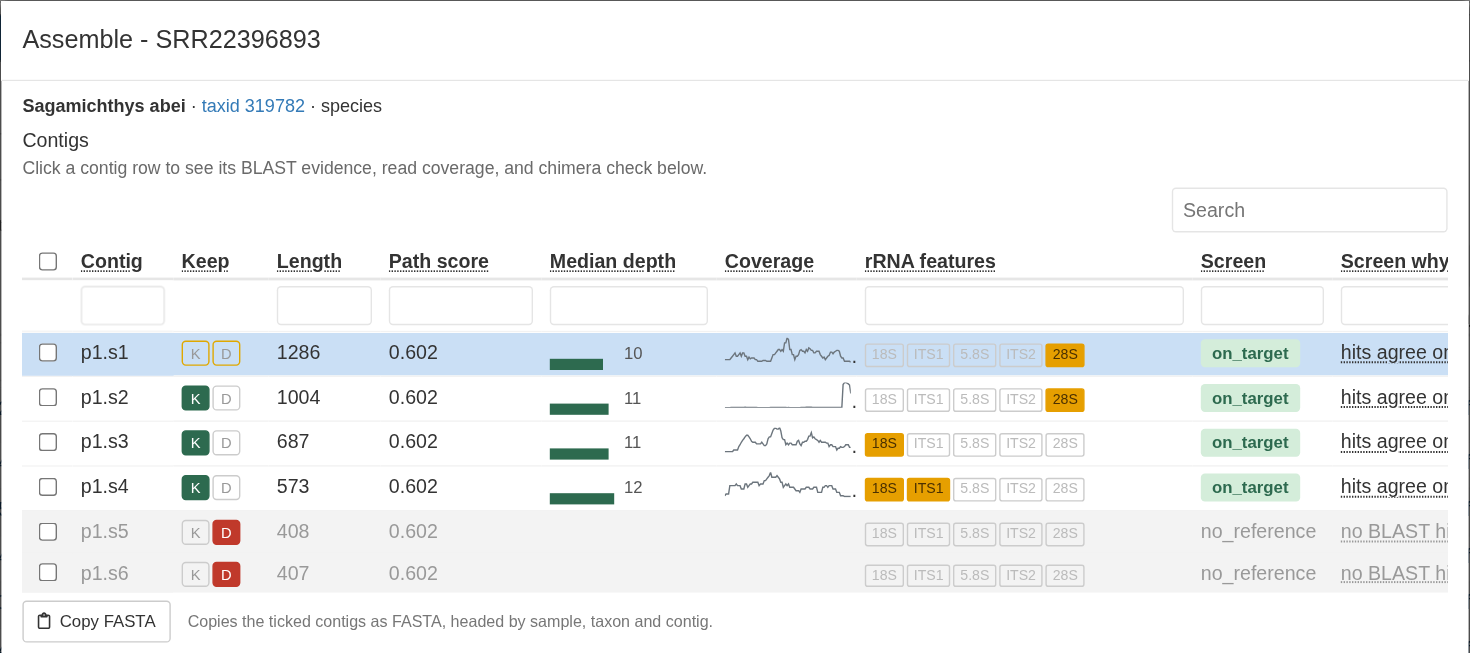Focus the Path score filter input

[x=461, y=306]
